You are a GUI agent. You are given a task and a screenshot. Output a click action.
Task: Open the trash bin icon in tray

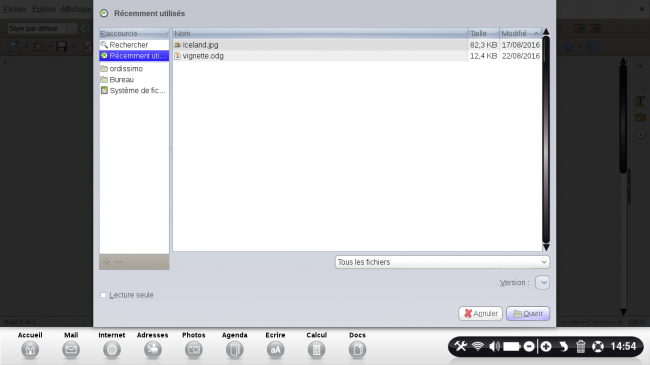click(x=580, y=346)
